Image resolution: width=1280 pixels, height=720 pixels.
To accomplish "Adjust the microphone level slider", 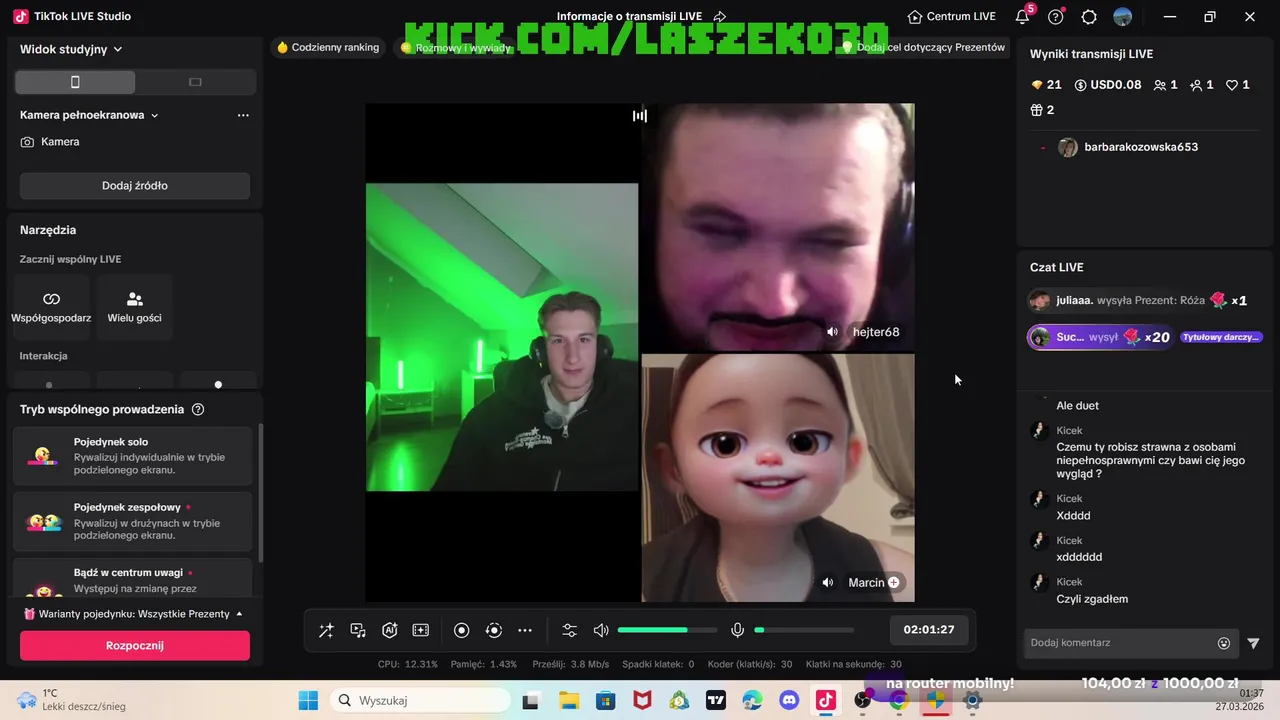I will point(804,630).
